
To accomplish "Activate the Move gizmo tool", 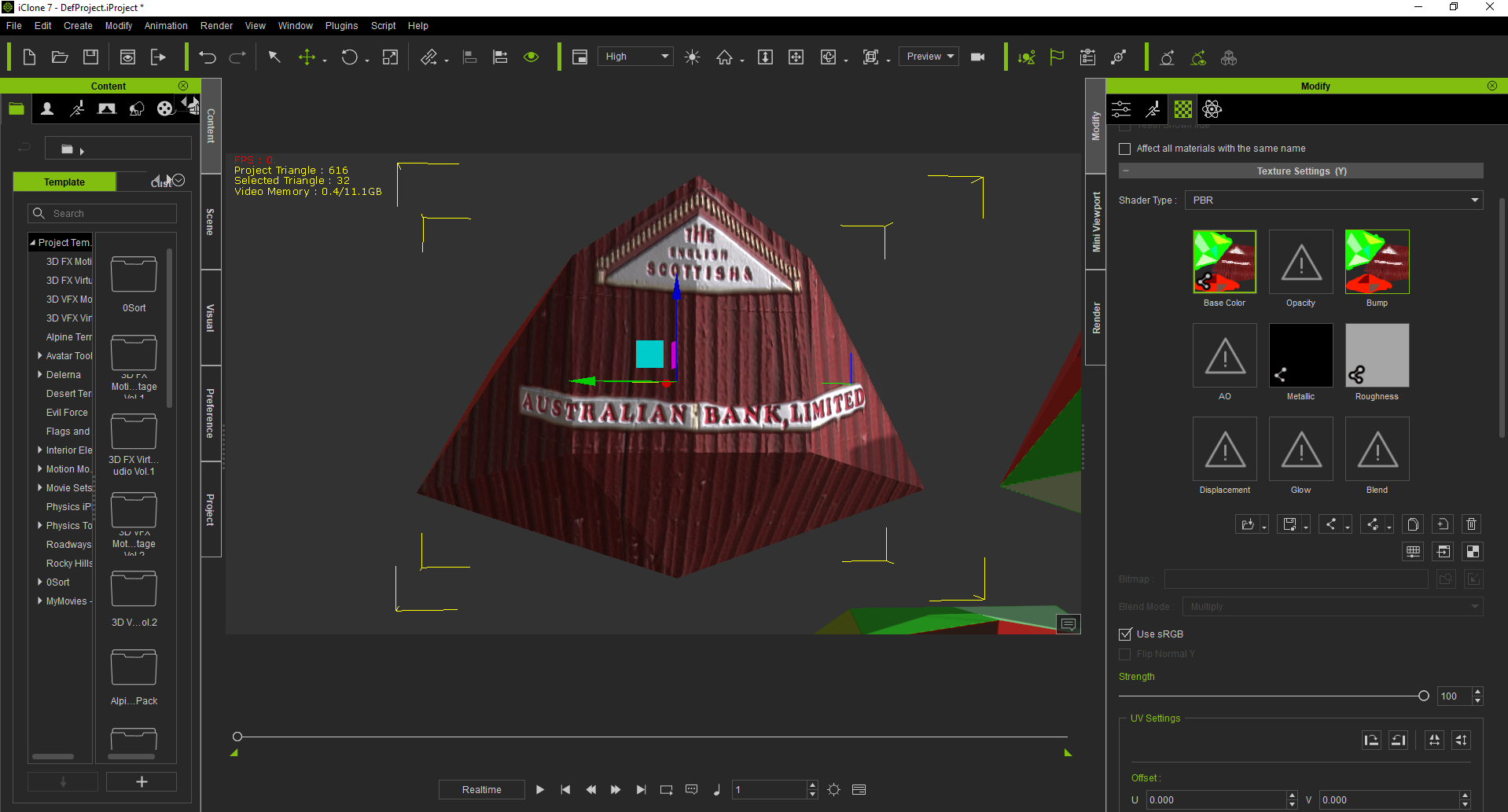I will click(307, 57).
